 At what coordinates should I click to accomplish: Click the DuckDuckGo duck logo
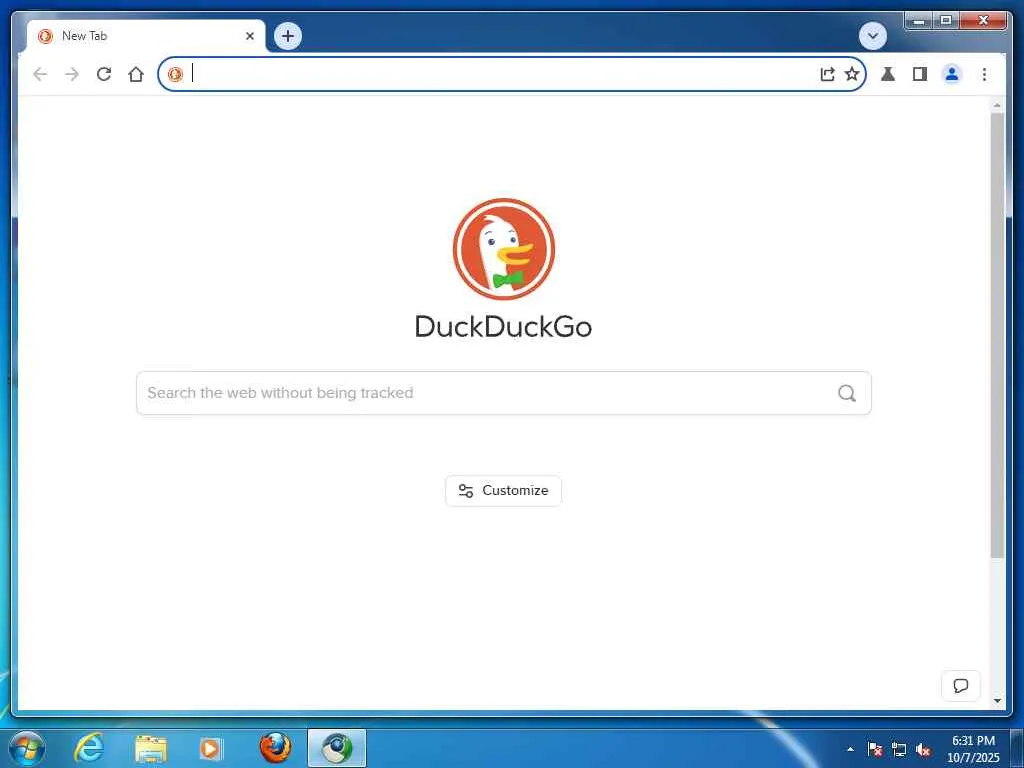point(504,249)
